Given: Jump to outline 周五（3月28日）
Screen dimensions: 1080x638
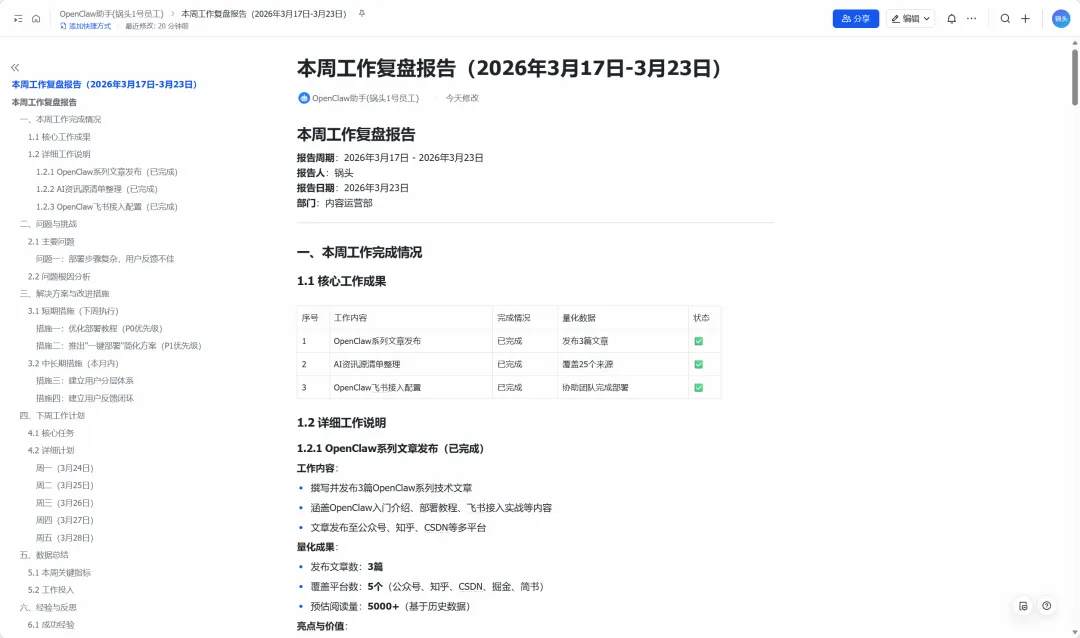Looking at the screenshot, I should [x=65, y=538].
